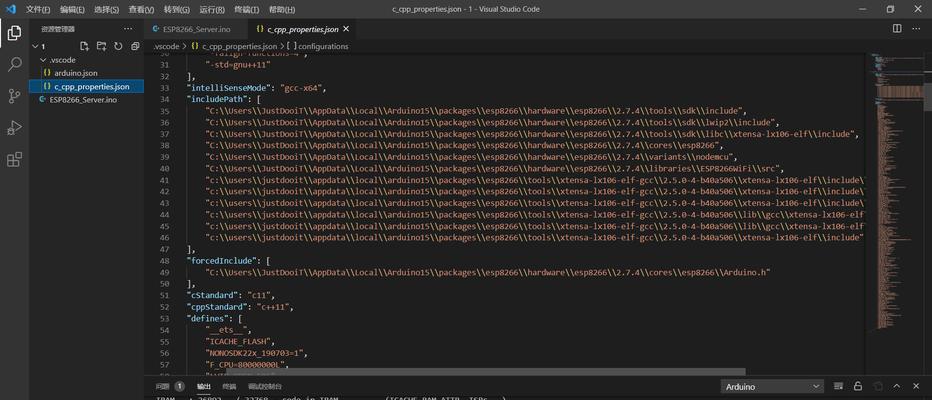Clear the output panel
This screenshot has height=400, width=932.
[x=837, y=386]
